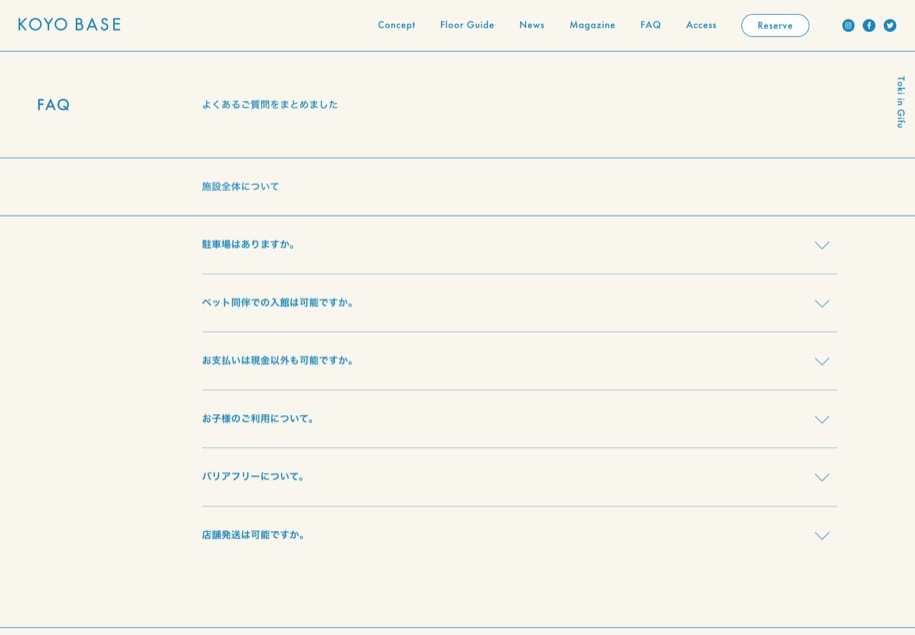The height and width of the screenshot is (635, 915).
Task: Click question text 駐車場はありますか。
Action: [x=248, y=245]
